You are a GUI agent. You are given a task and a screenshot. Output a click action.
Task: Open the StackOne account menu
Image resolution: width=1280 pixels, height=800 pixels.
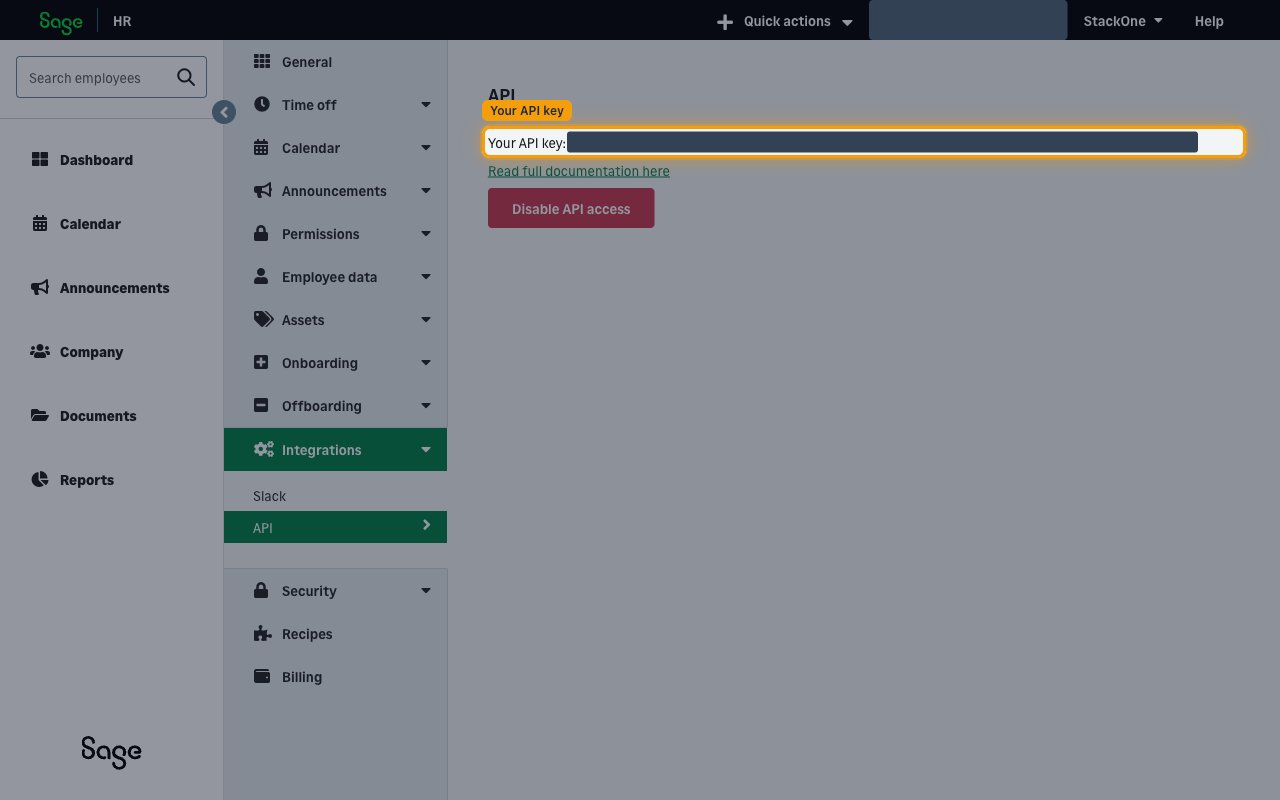click(1123, 21)
